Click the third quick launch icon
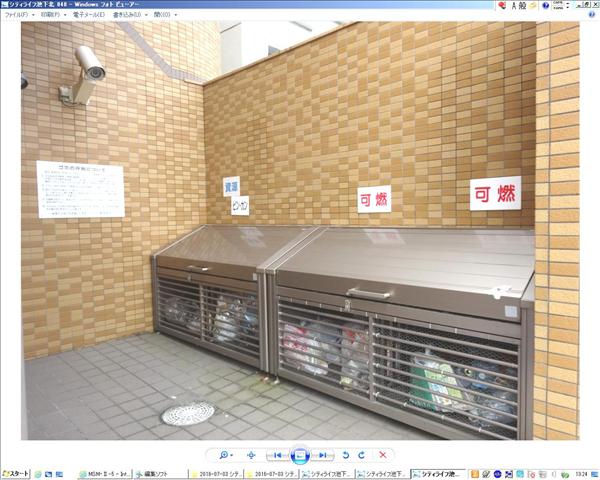 (x=59, y=474)
